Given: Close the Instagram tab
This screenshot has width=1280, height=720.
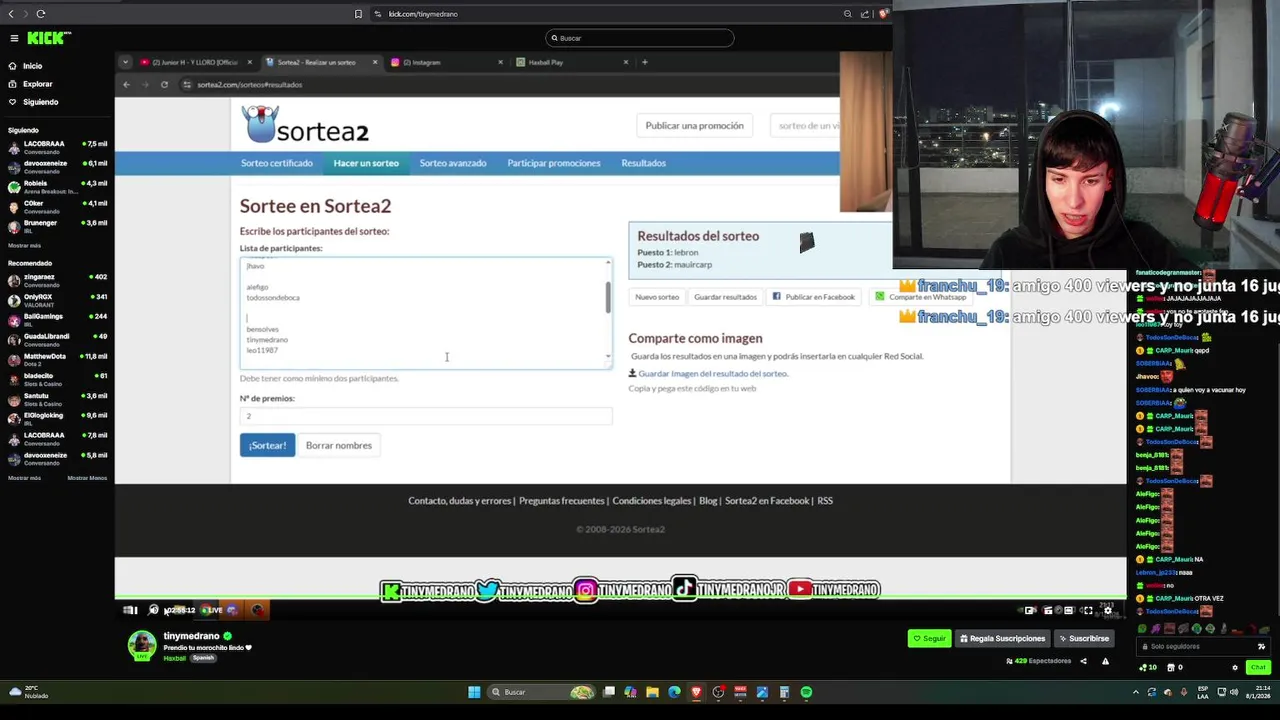Looking at the screenshot, I should point(501,62).
